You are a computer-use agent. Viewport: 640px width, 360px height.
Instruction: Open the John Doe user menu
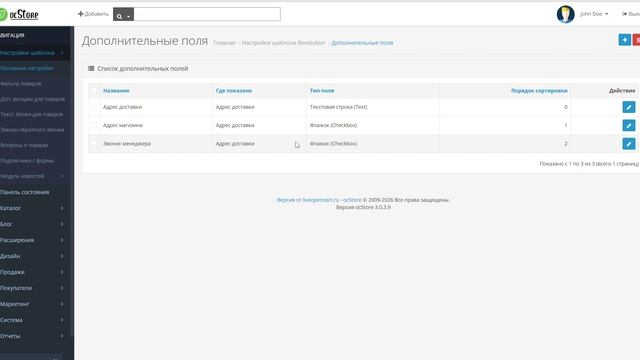[594, 14]
